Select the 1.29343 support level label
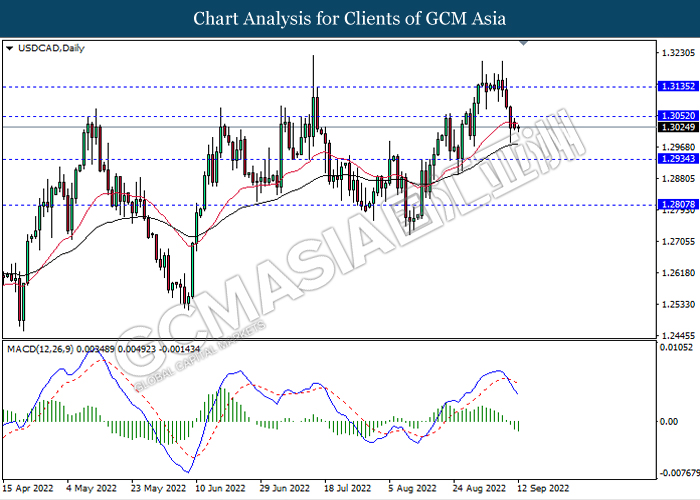700x500 pixels. click(x=678, y=158)
